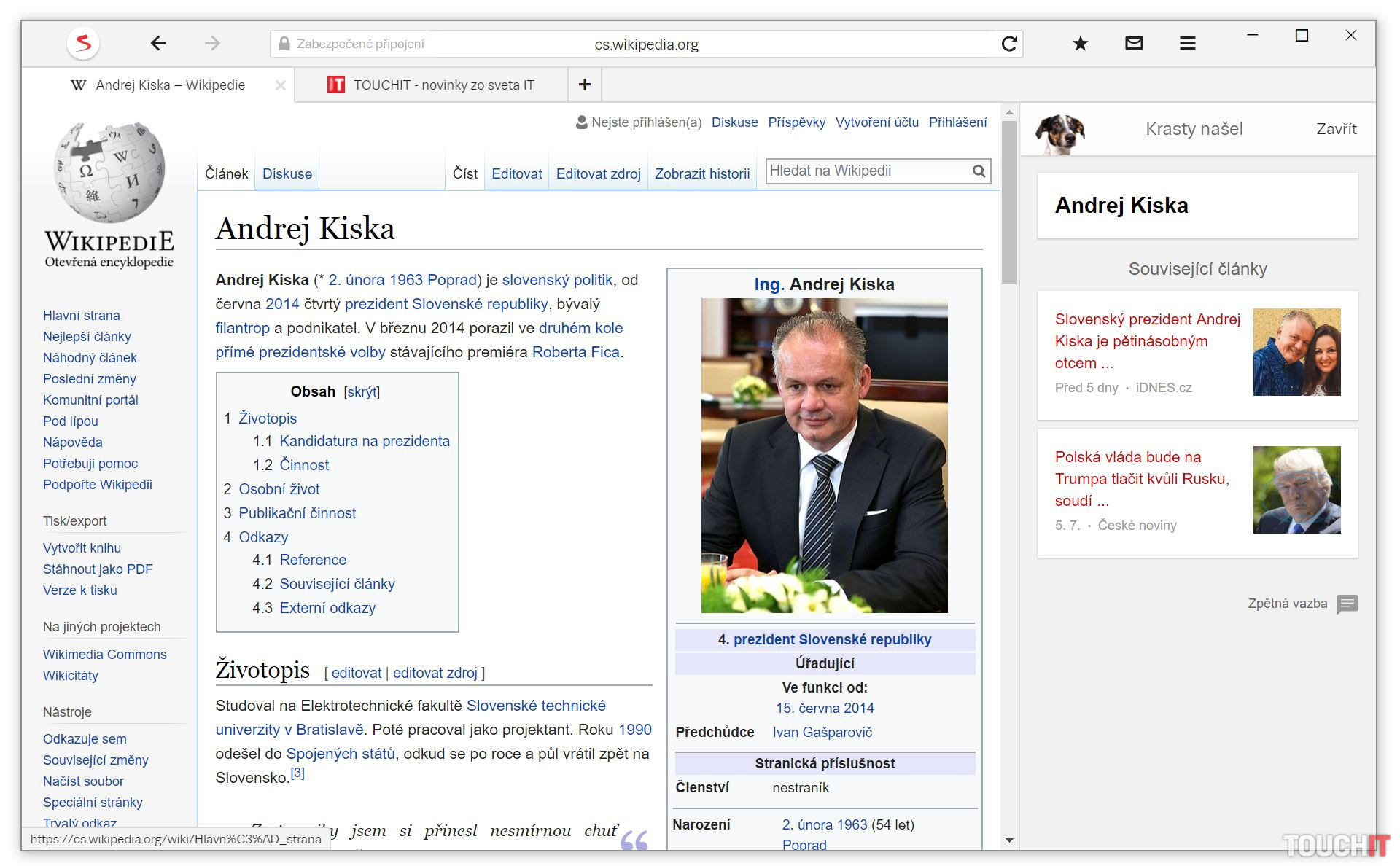Open the email envelope icon
Image resolution: width=1400 pixels, height=866 pixels.
1134,44
